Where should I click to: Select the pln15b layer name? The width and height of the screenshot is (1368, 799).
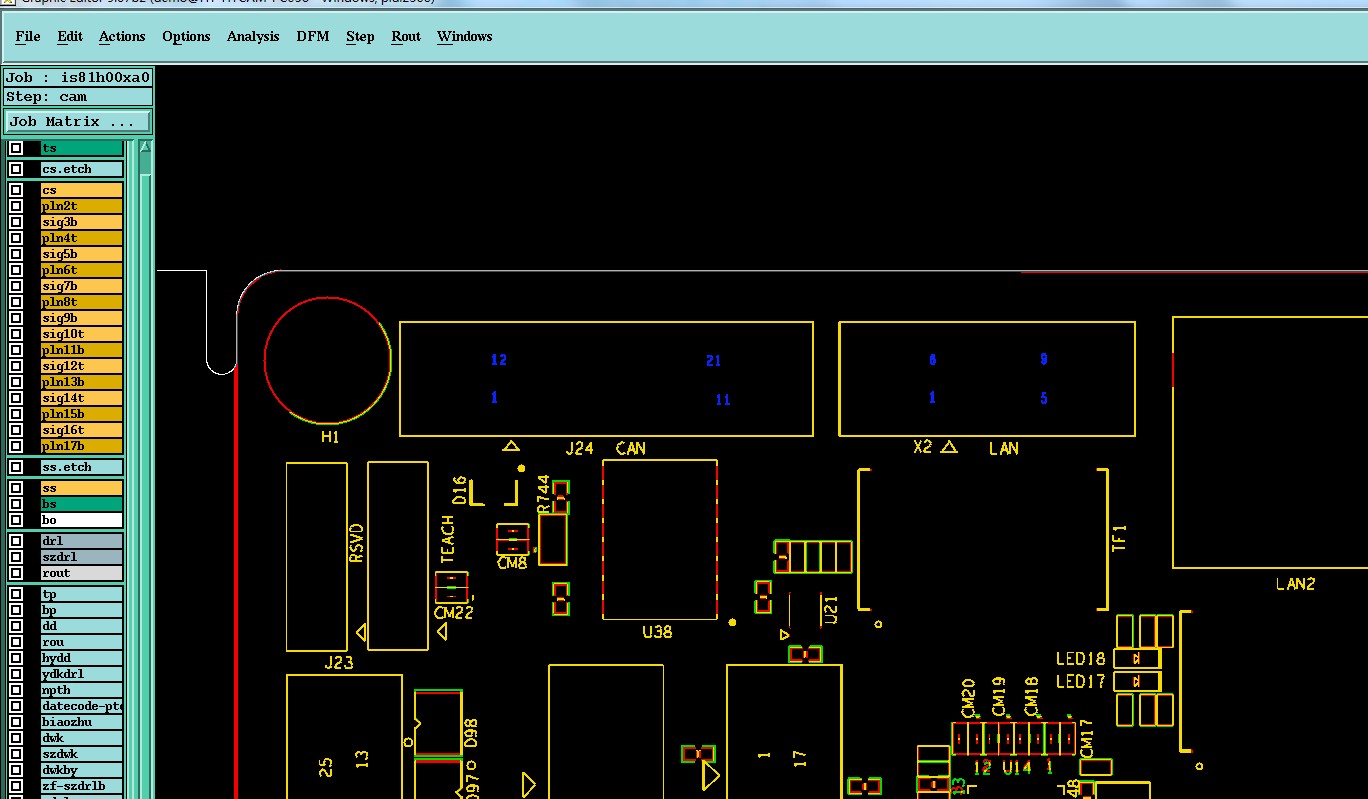click(82, 414)
